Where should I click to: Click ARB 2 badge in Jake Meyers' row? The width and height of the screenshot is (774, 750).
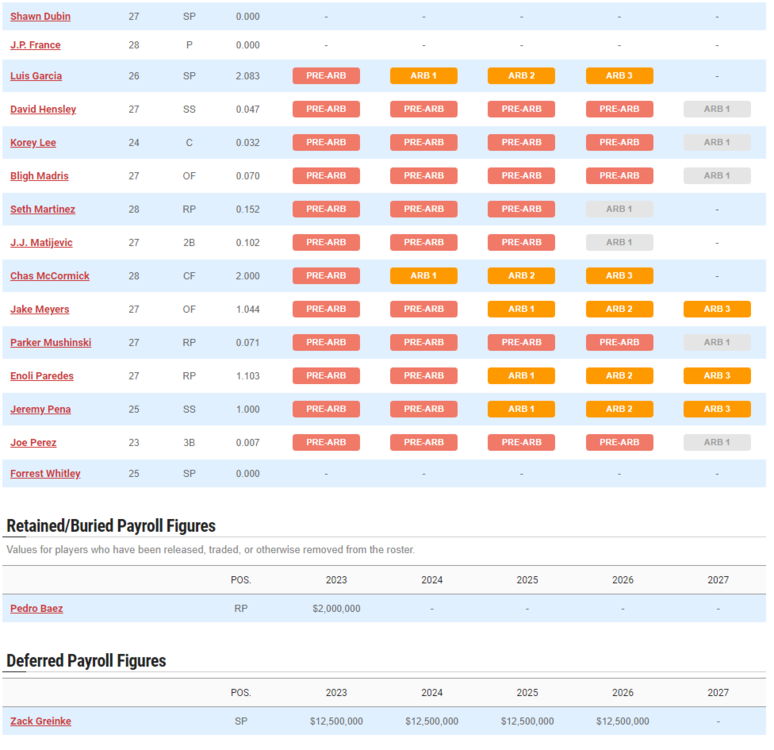tap(619, 309)
